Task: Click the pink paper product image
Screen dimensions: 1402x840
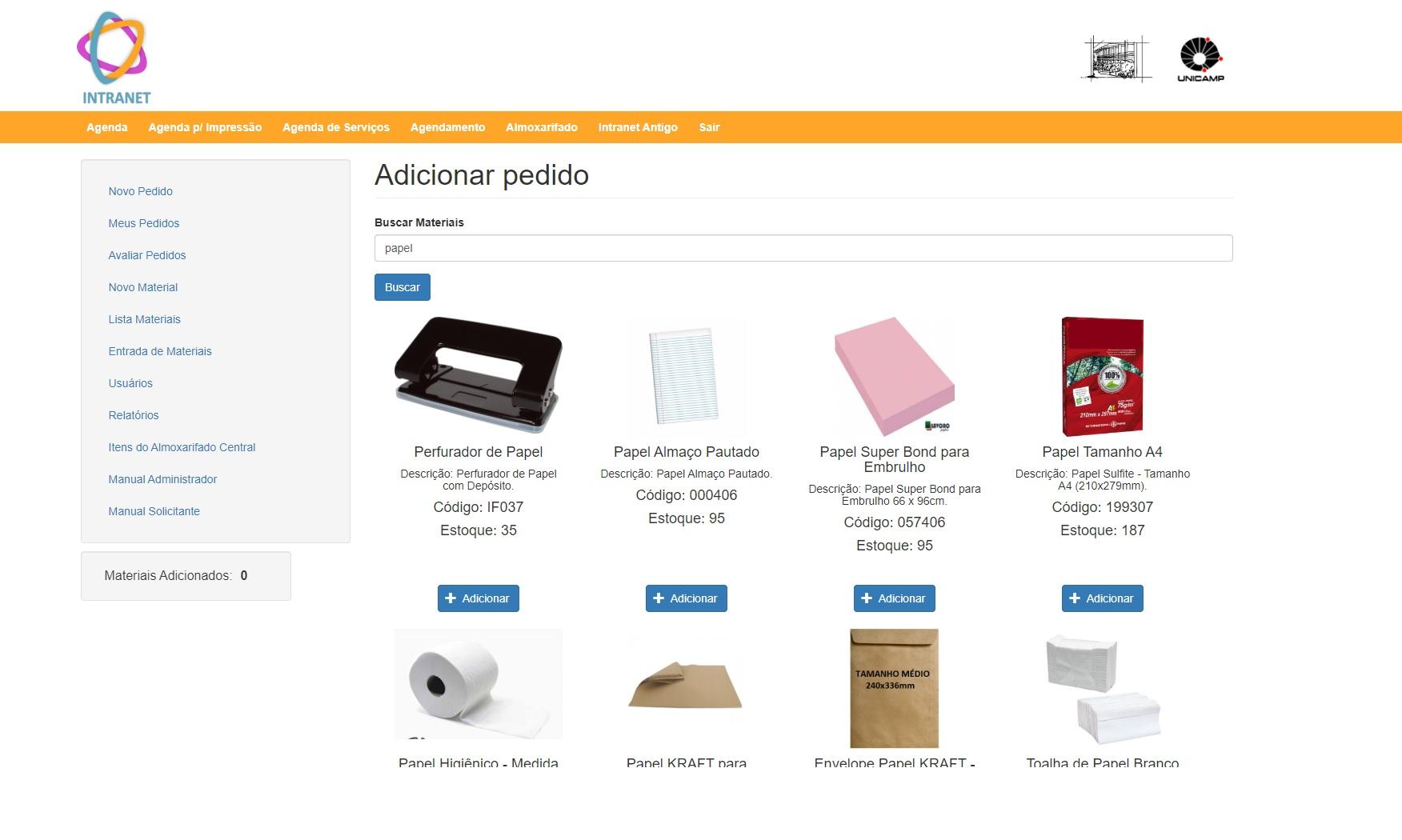Action: (895, 376)
